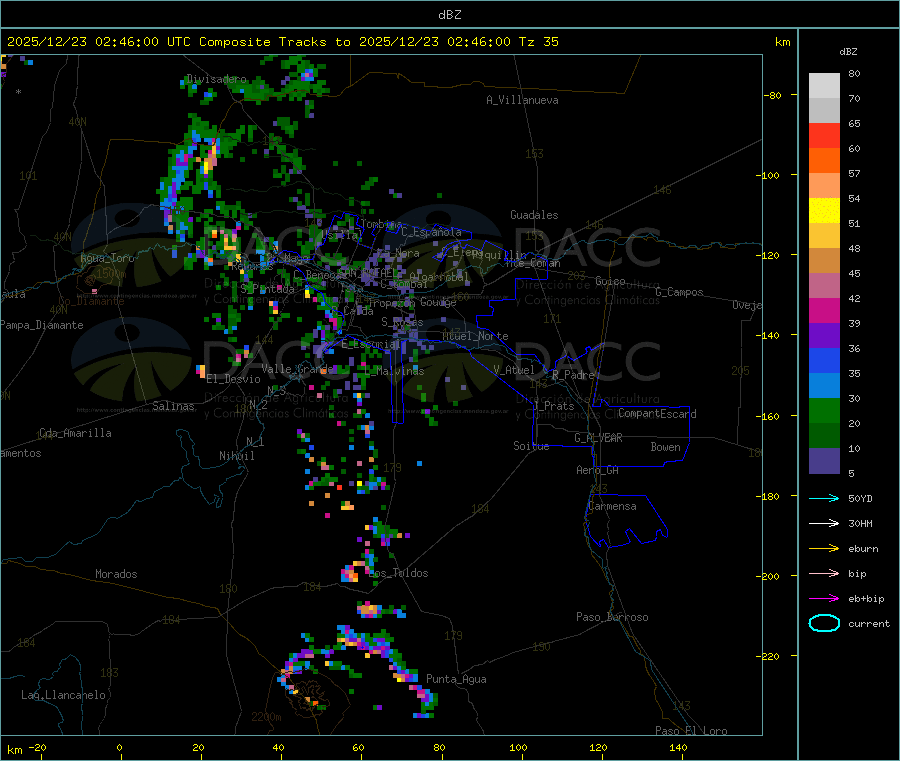
Task: Click the 'Nihuil' map label
Action: click(237, 456)
